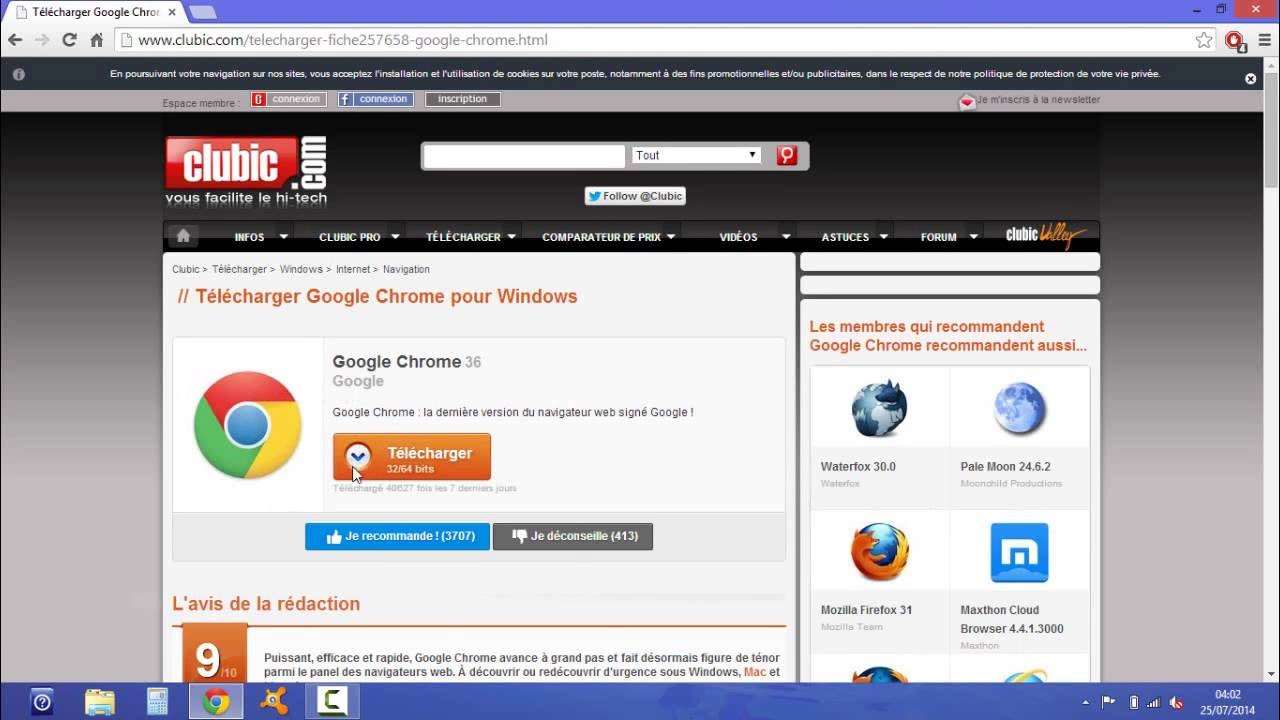Expand the FORUM menu arrow
Screen dimensions: 1280x720
[x=972, y=237]
